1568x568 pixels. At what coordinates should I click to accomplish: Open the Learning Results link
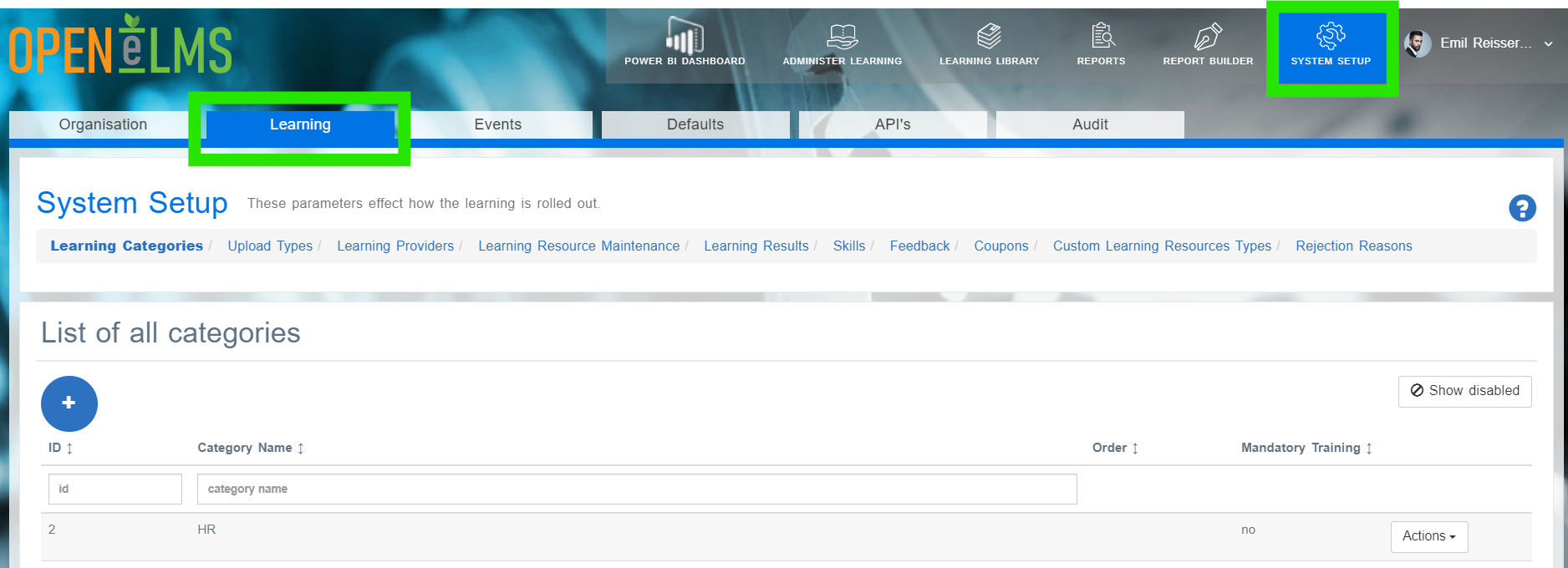756,246
